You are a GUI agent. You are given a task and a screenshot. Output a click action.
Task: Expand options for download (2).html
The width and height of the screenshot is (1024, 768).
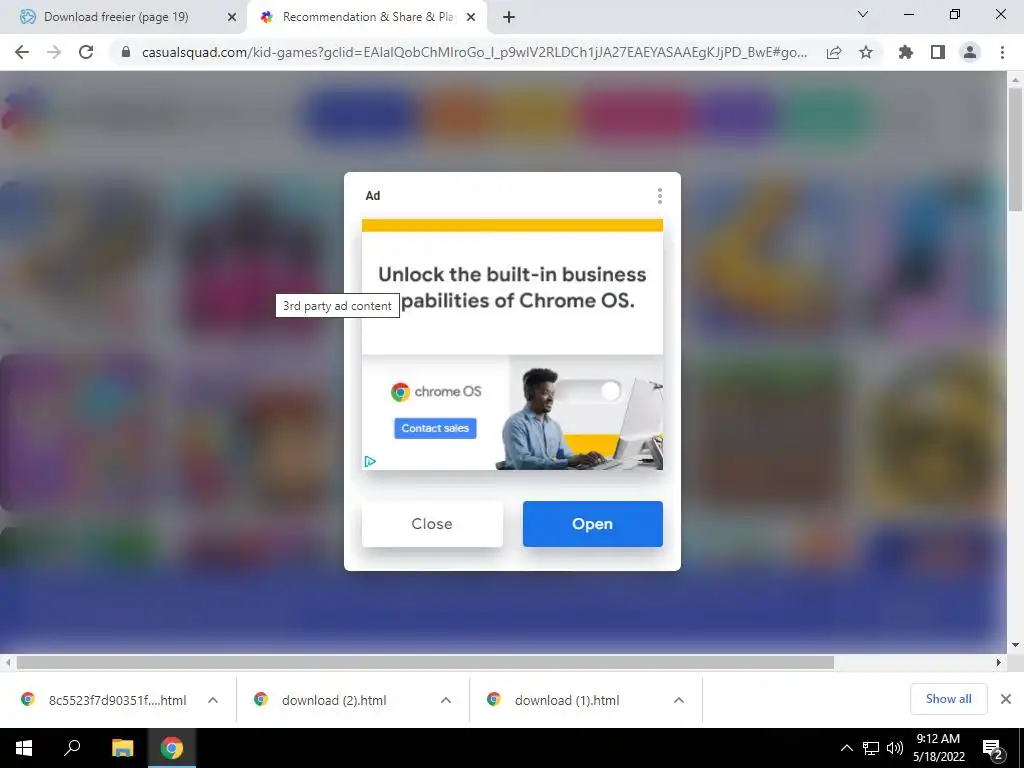point(446,700)
